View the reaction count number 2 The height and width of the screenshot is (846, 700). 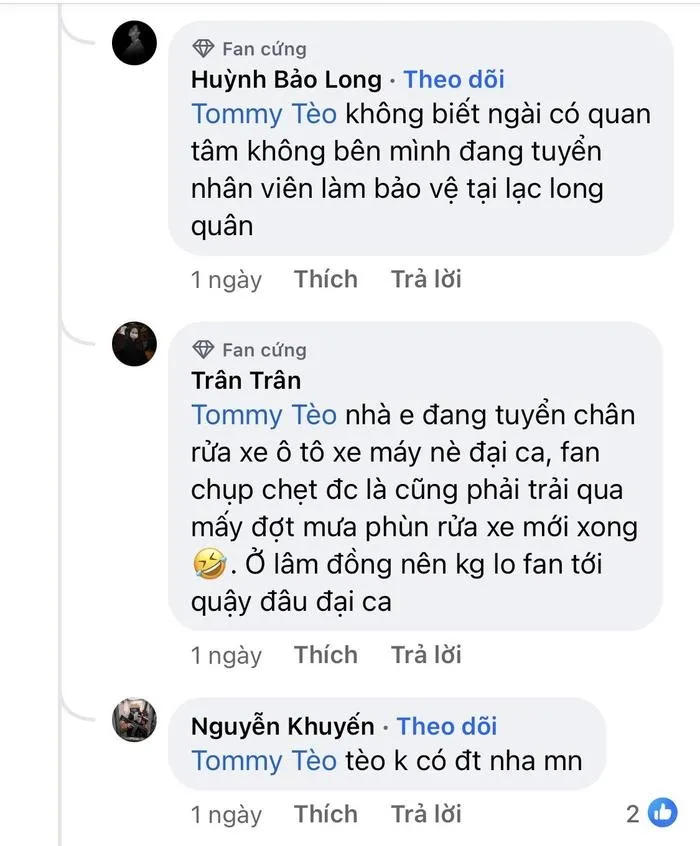point(634,814)
